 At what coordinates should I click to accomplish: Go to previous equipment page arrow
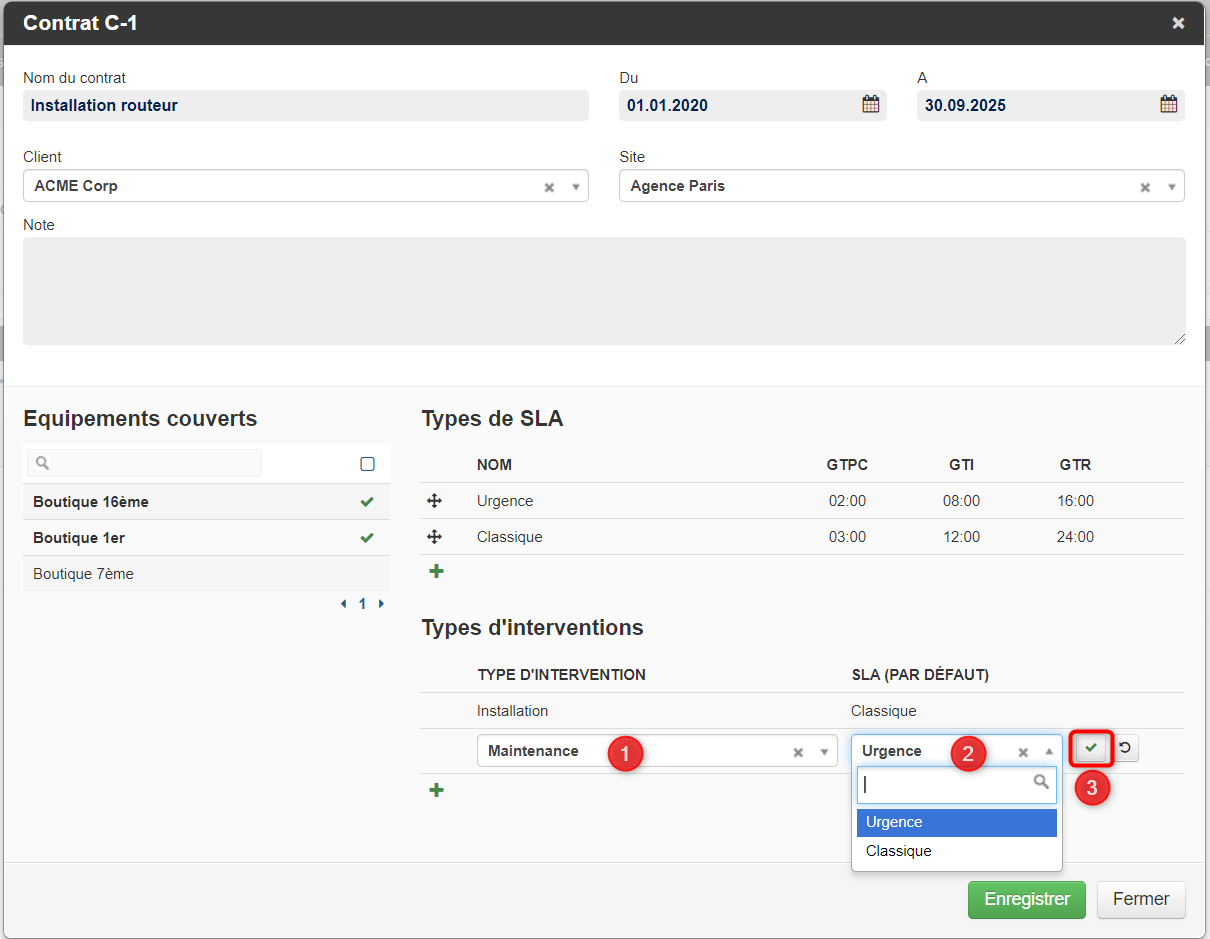click(344, 604)
